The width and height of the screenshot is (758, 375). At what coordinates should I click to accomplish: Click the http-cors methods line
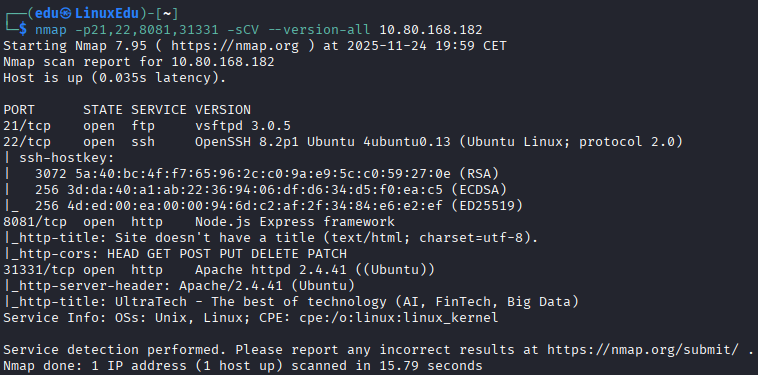tap(175, 253)
